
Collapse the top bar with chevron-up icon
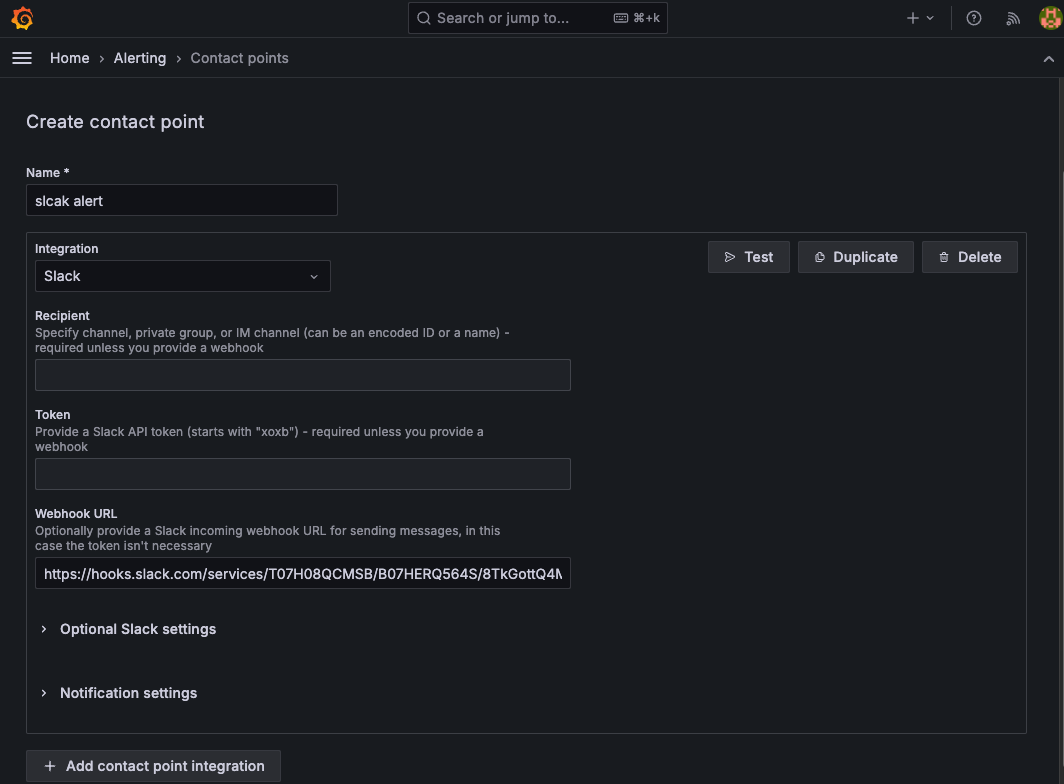point(1048,59)
